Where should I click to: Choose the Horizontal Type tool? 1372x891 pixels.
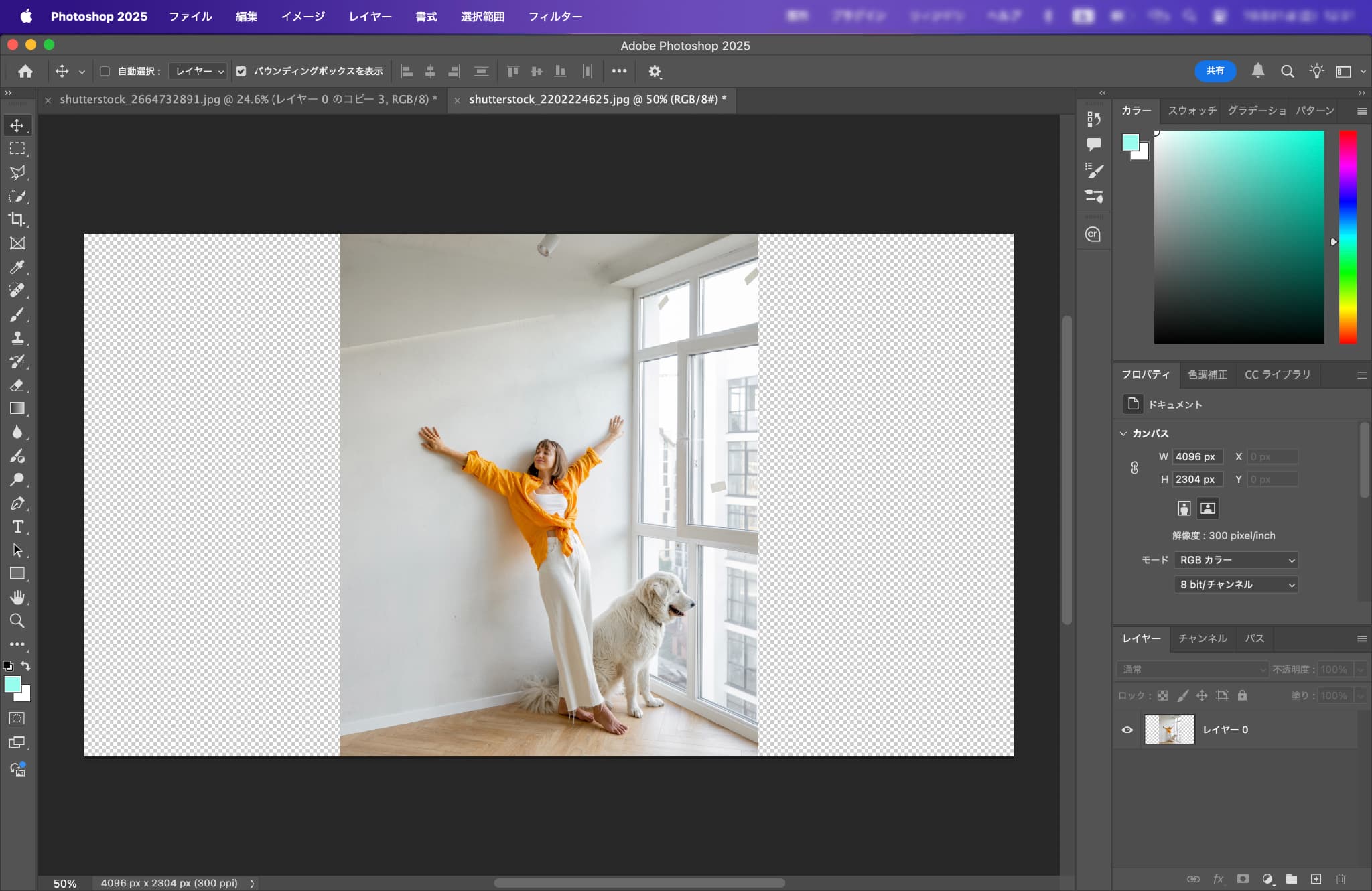point(17,527)
